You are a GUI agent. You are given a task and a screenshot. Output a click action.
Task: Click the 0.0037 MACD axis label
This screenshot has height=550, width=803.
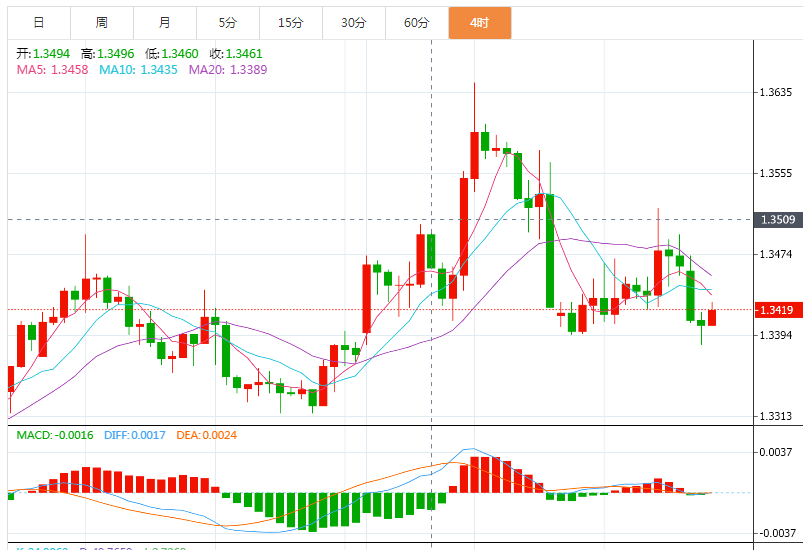click(x=775, y=452)
